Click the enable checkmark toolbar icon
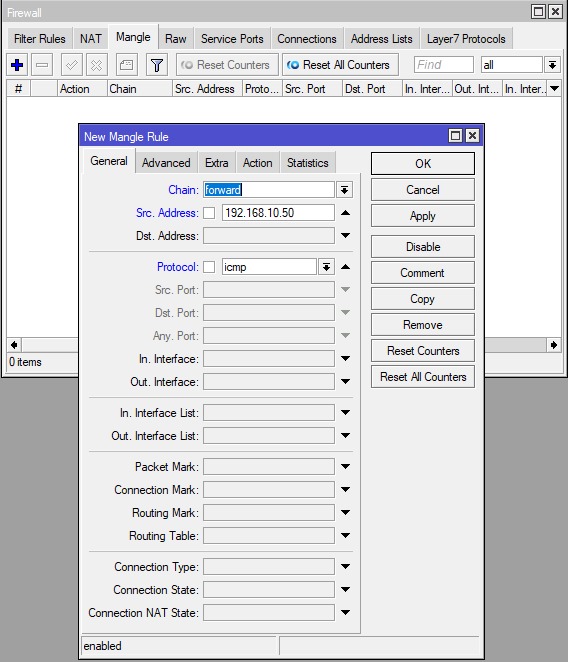This screenshot has width=568, height=662. (x=71, y=65)
